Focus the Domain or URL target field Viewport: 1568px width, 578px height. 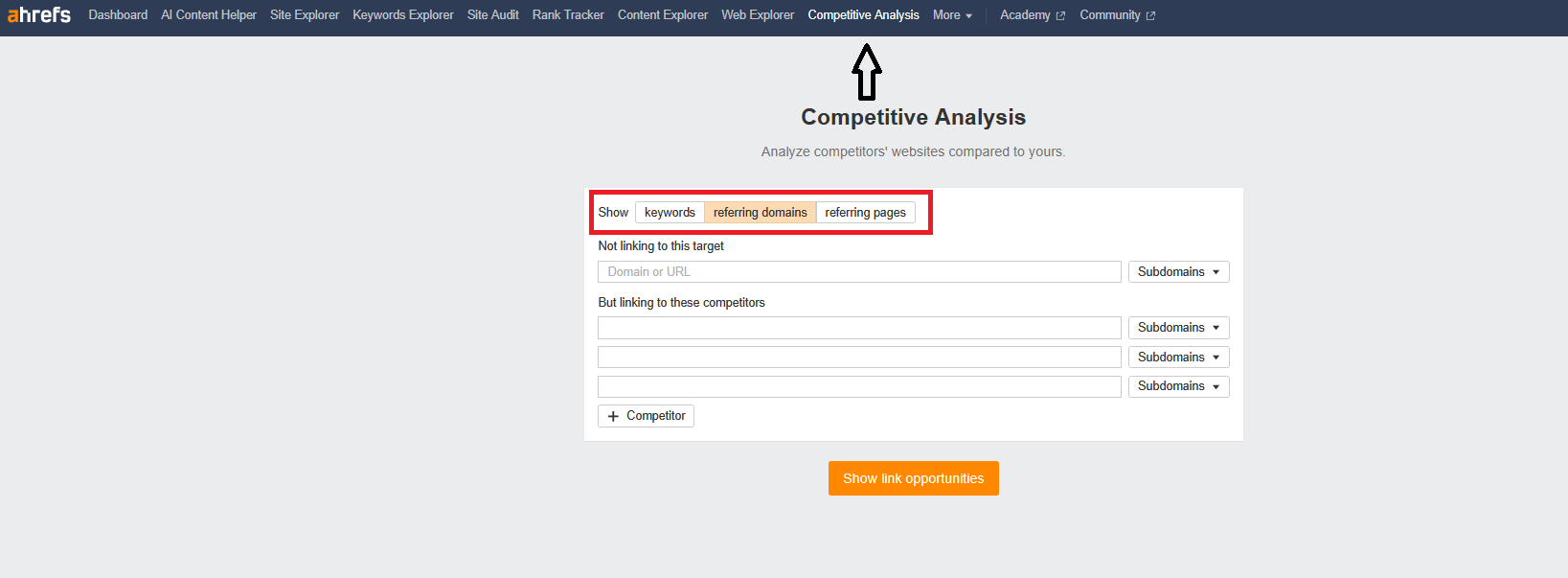pos(859,272)
